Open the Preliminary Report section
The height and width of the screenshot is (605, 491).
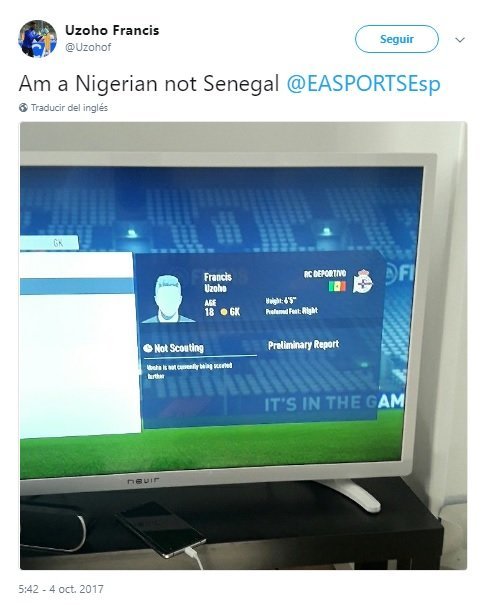pyautogui.click(x=304, y=345)
